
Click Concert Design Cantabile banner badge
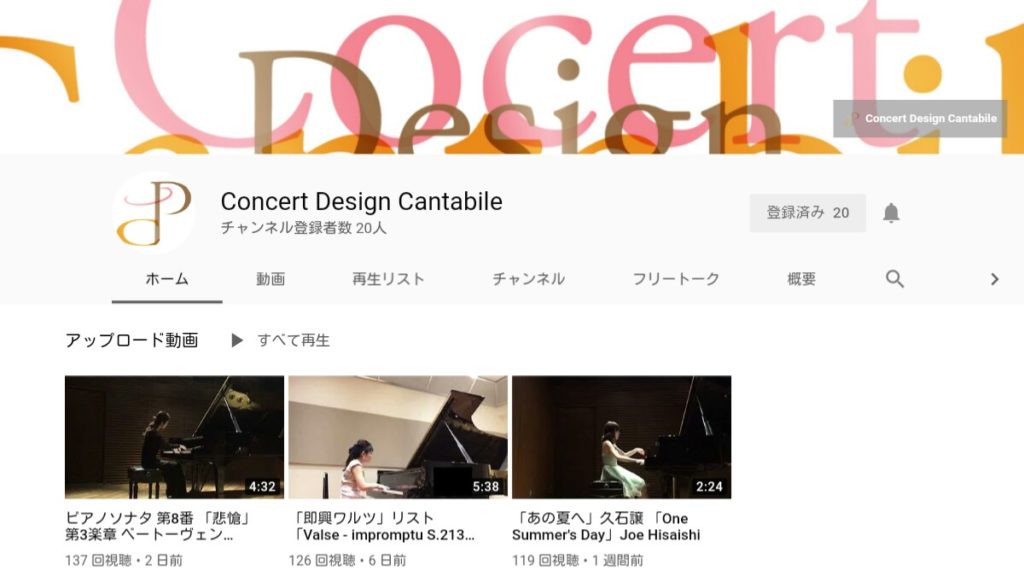[x=920, y=118]
